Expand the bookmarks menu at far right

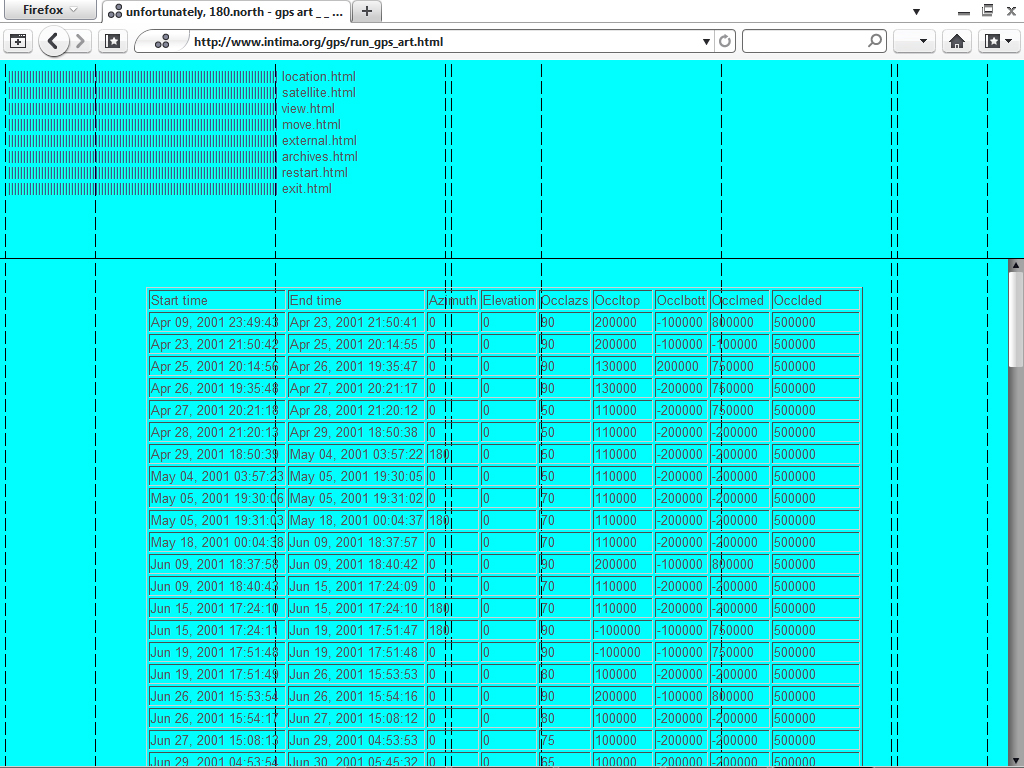[x=998, y=42]
